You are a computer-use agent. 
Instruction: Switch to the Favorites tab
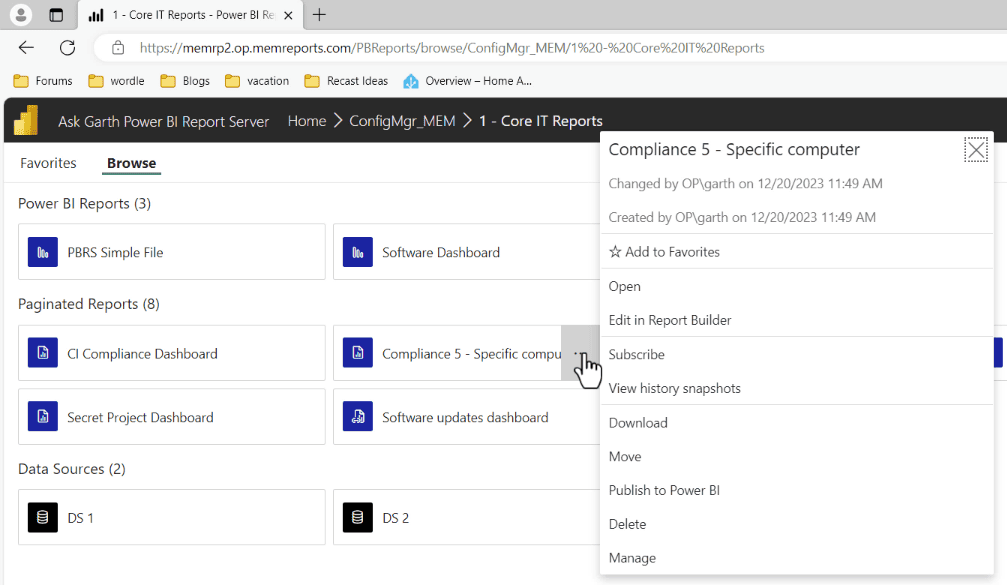coord(48,163)
